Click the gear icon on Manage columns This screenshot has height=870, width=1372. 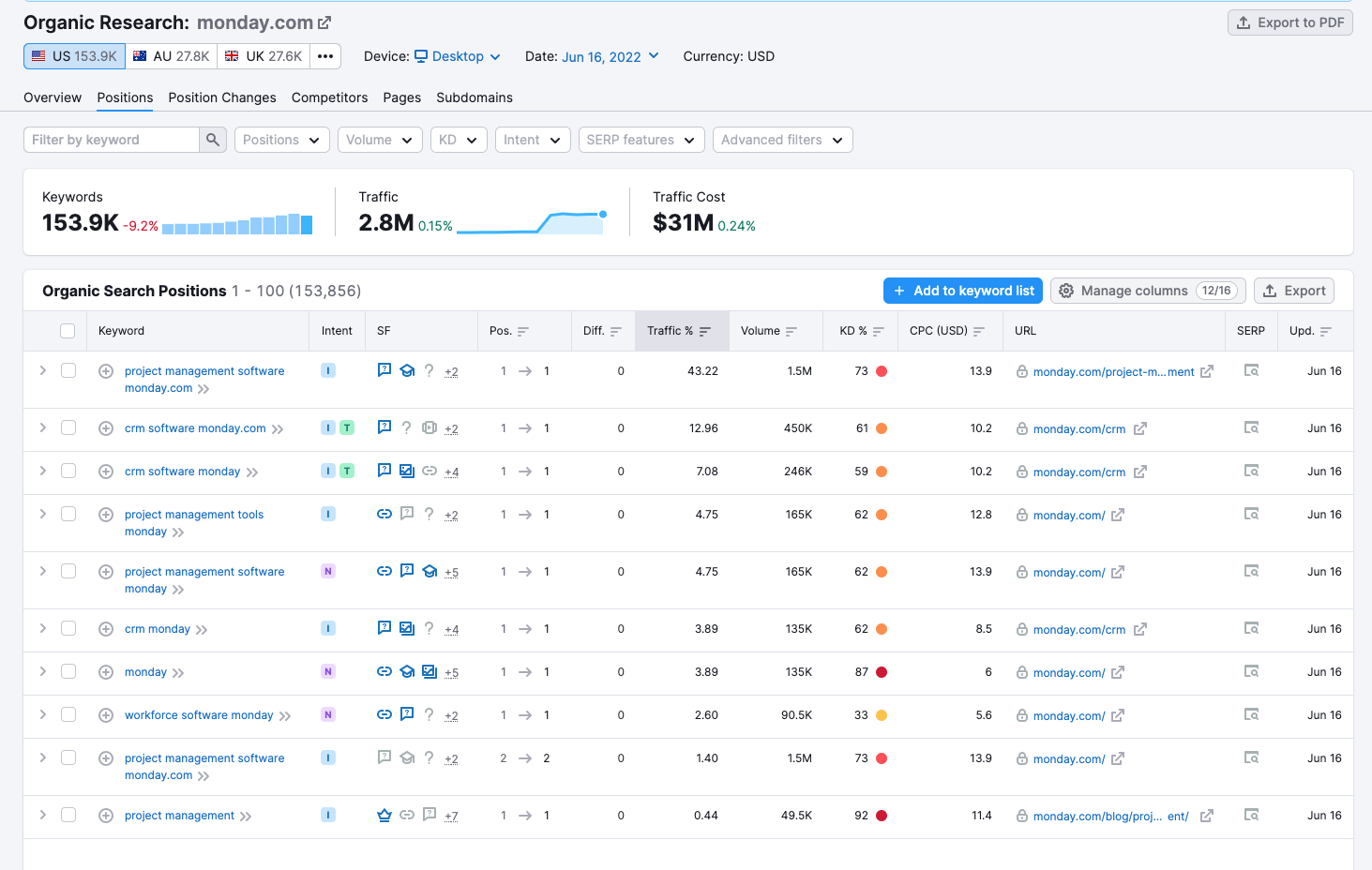point(1066,291)
